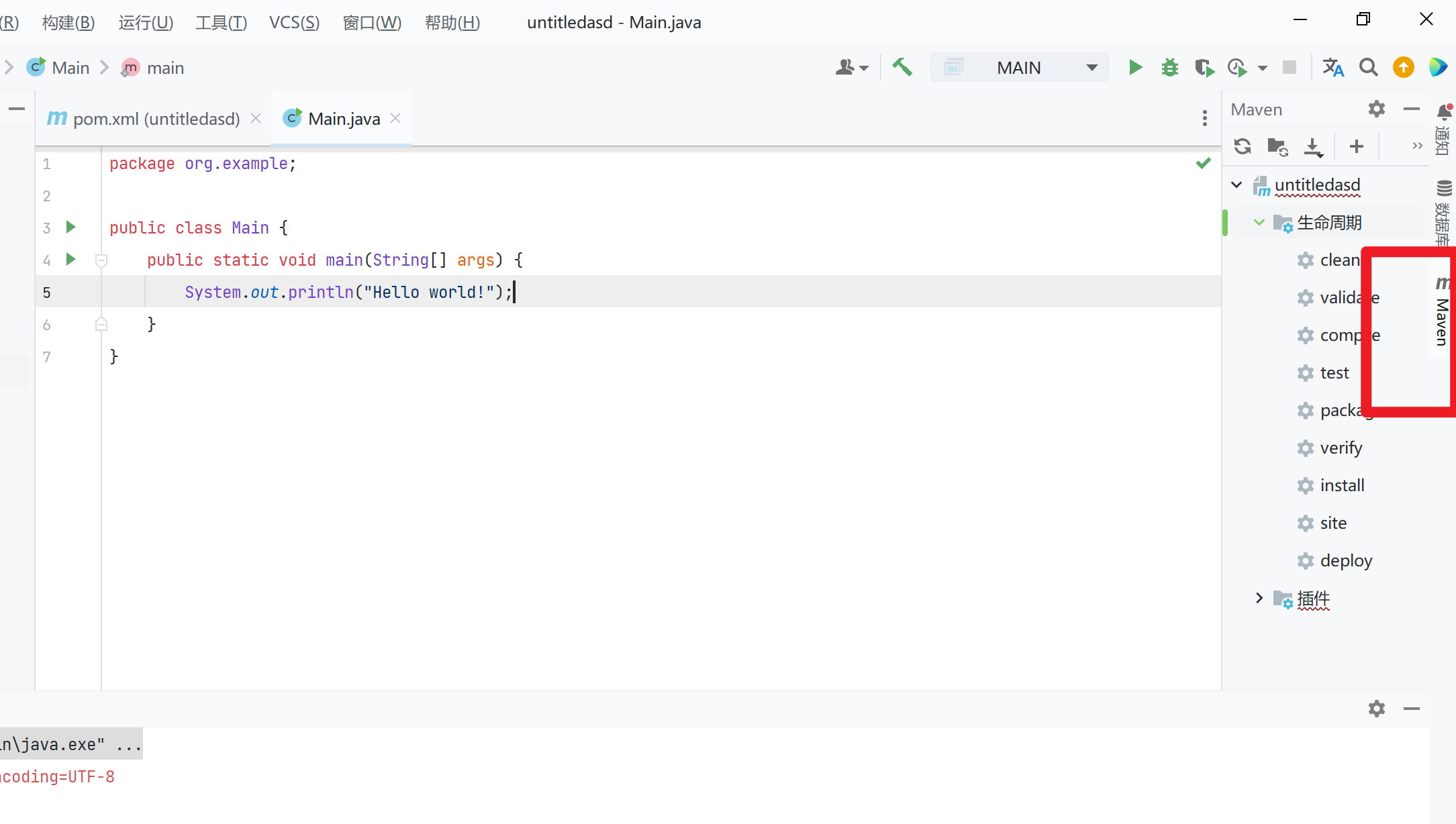Open the profiler run icon

coord(1237,68)
